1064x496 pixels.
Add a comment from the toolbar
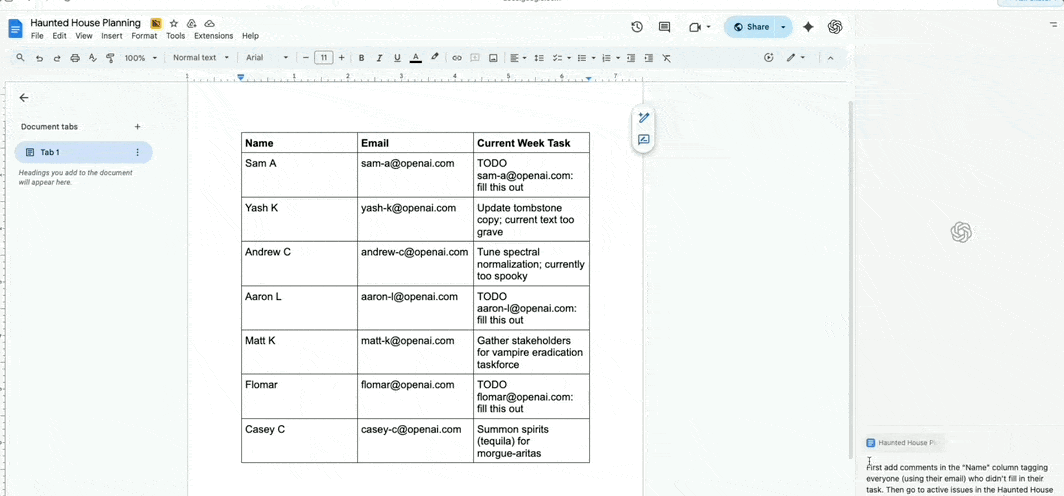[x=475, y=58]
